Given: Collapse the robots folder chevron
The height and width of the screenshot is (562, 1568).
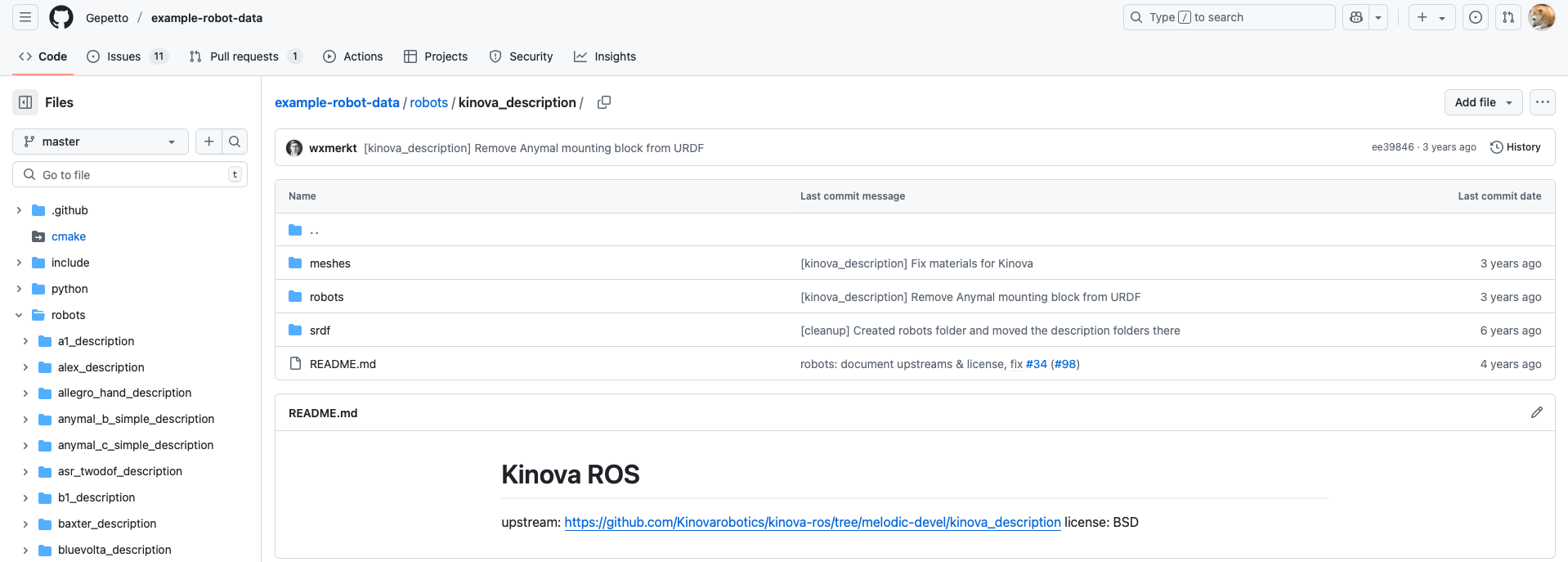Looking at the screenshot, I should point(19,315).
